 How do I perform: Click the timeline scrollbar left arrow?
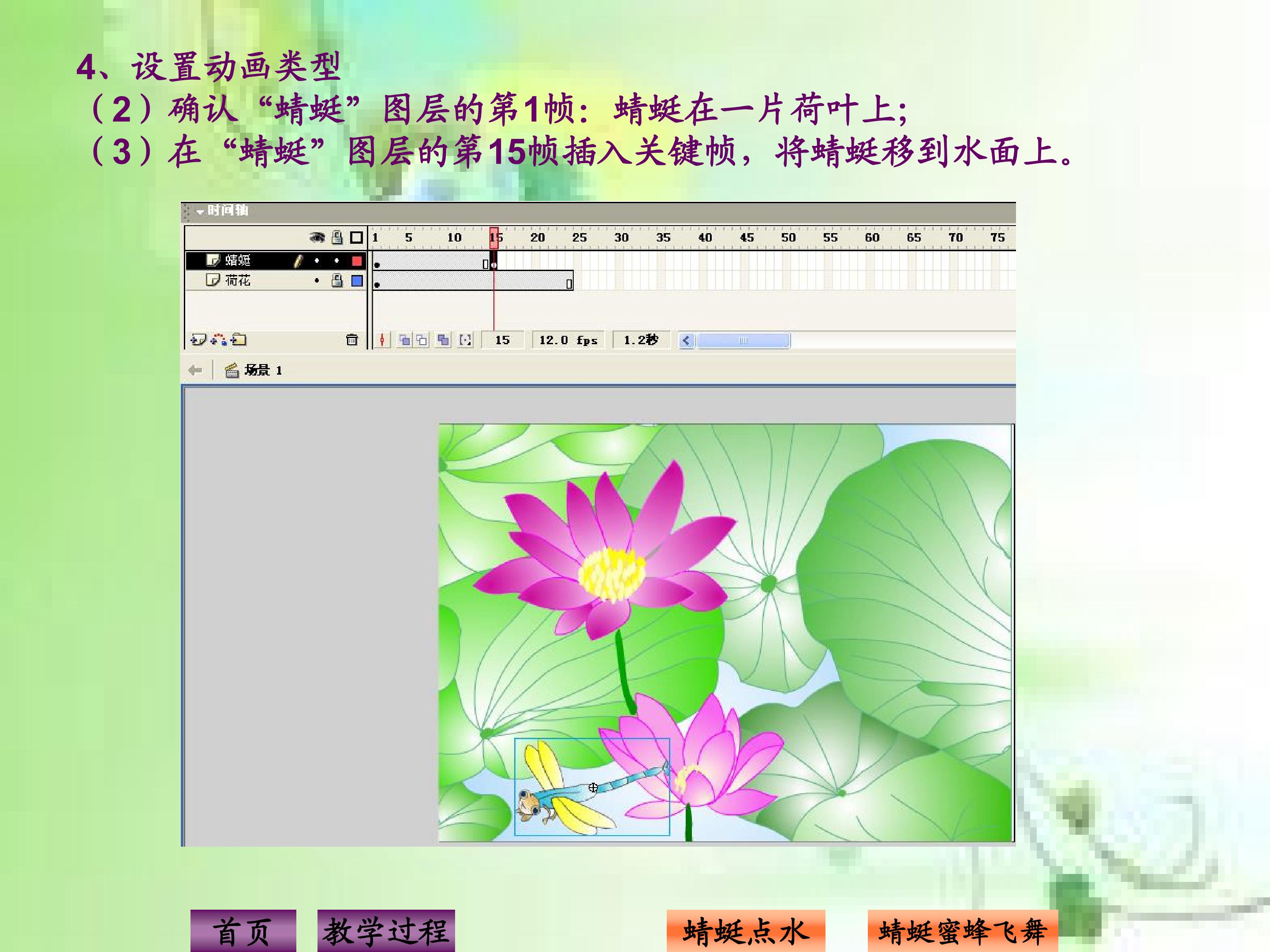pyautogui.click(x=687, y=341)
